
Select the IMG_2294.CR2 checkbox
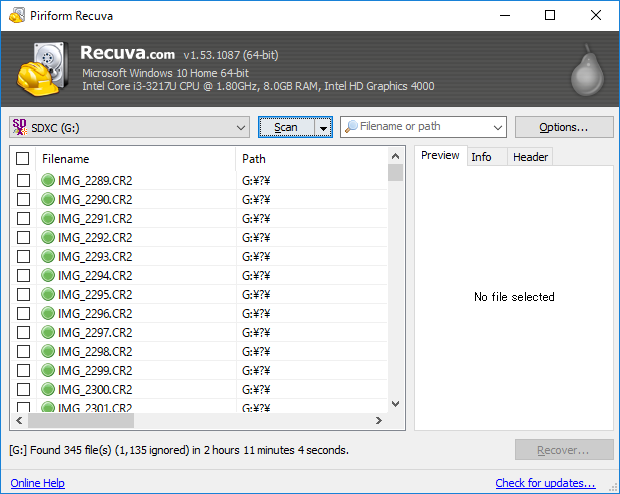(x=23, y=275)
